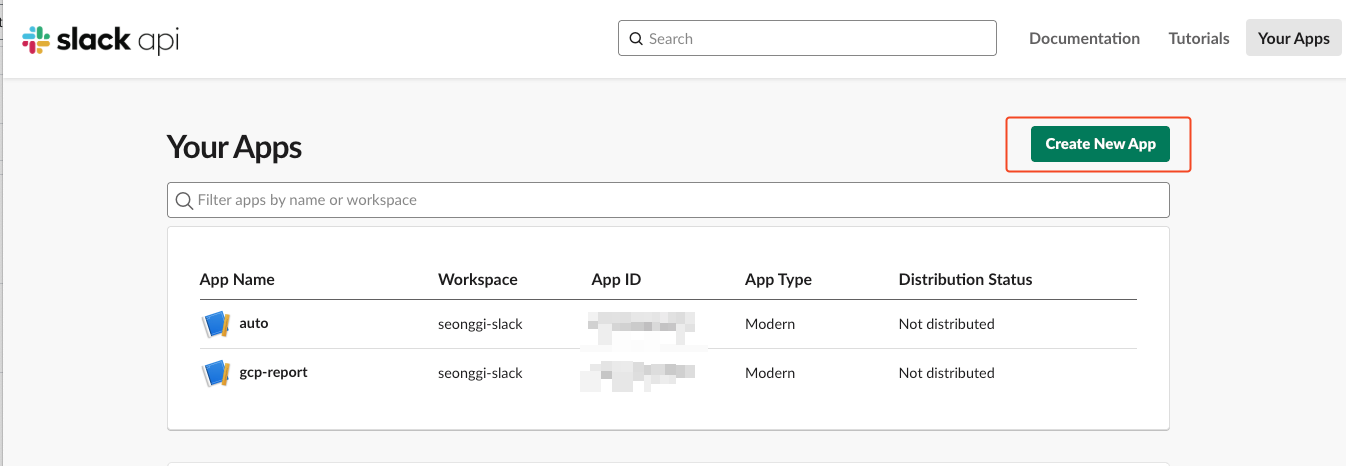Click the Workspace column header
Viewport: 1346px width, 466px height.
point(478,279)
